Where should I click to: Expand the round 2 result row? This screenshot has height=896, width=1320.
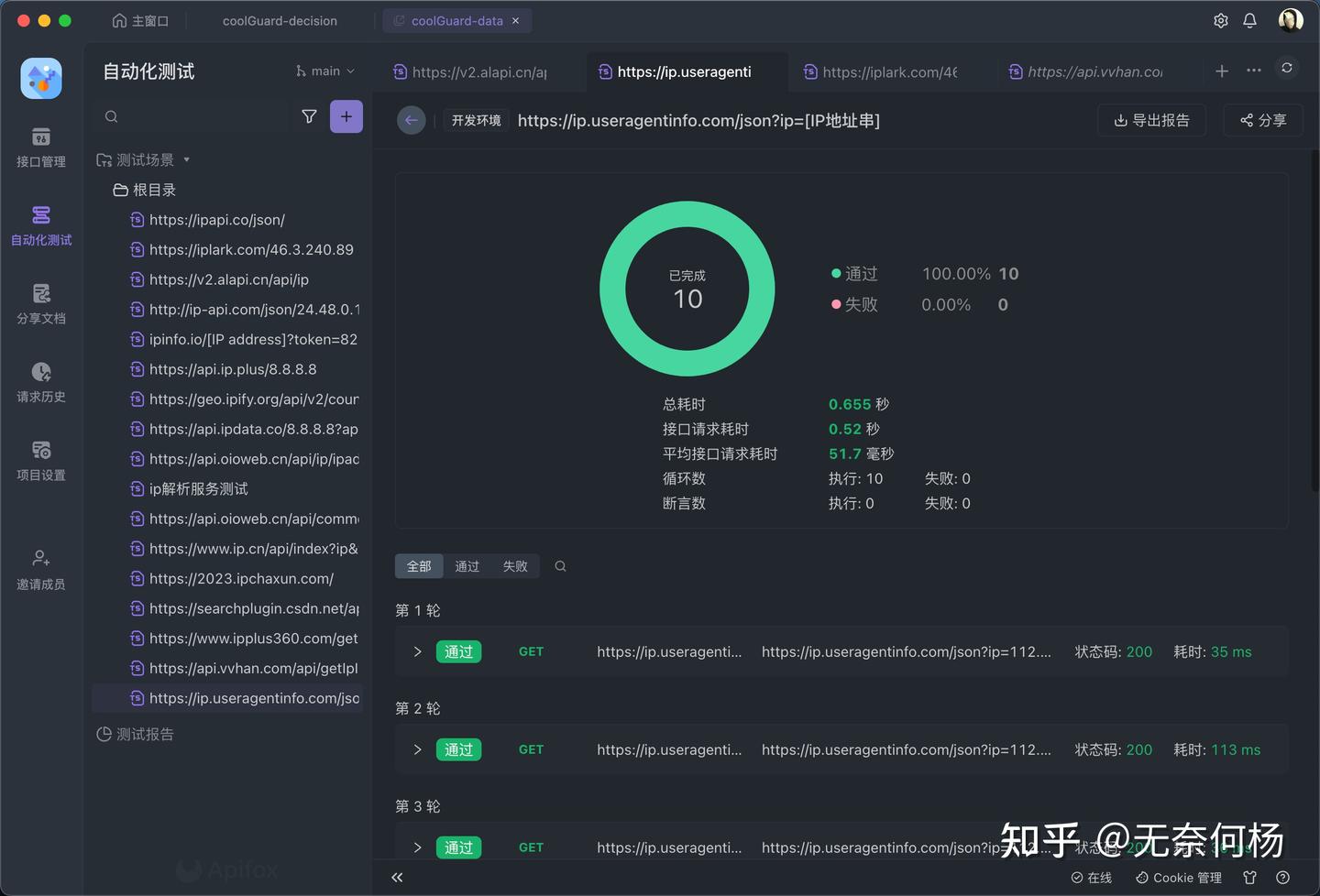[x=417, y=749]
